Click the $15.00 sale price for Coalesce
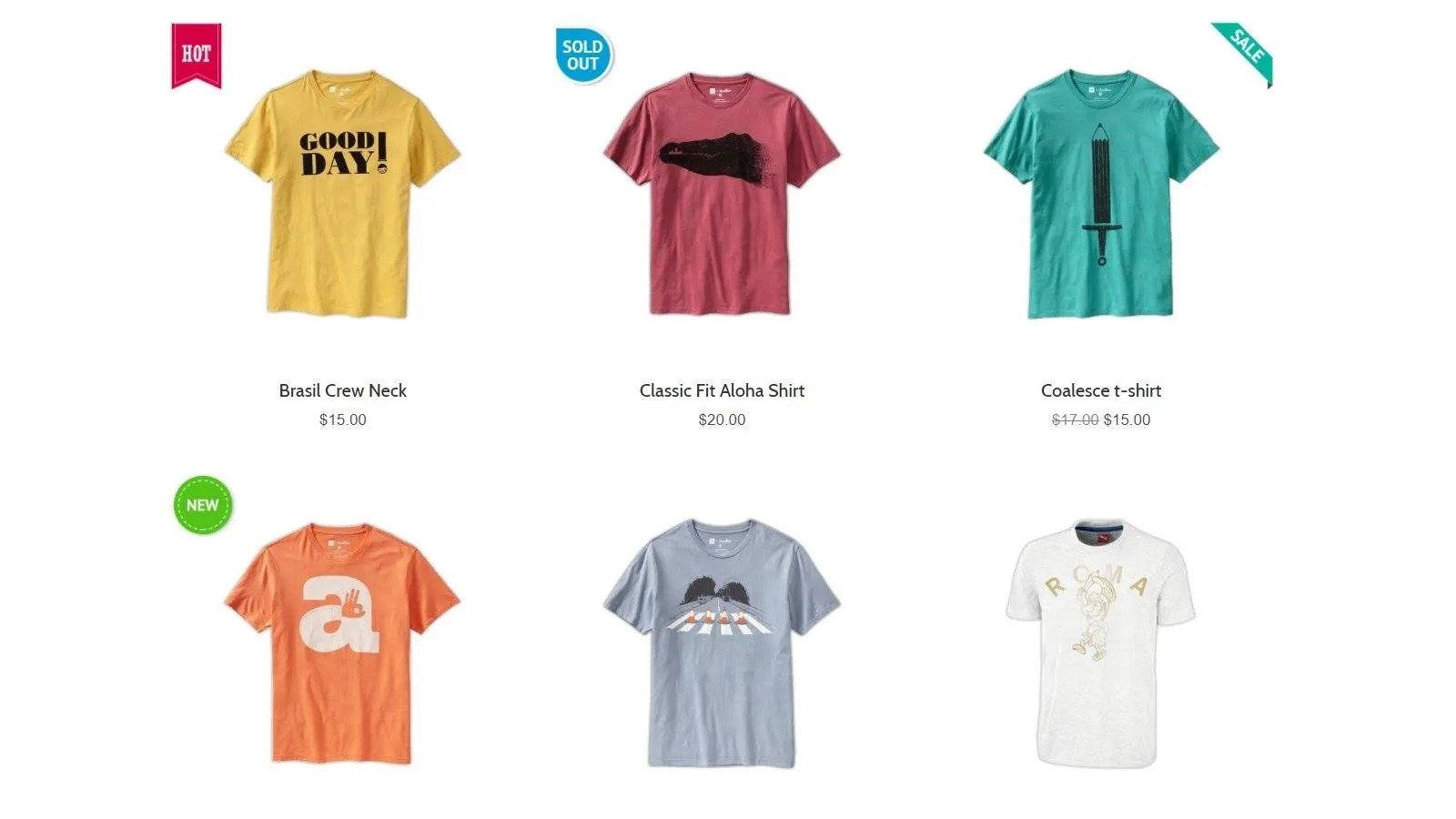 (x=1127, y=420)
